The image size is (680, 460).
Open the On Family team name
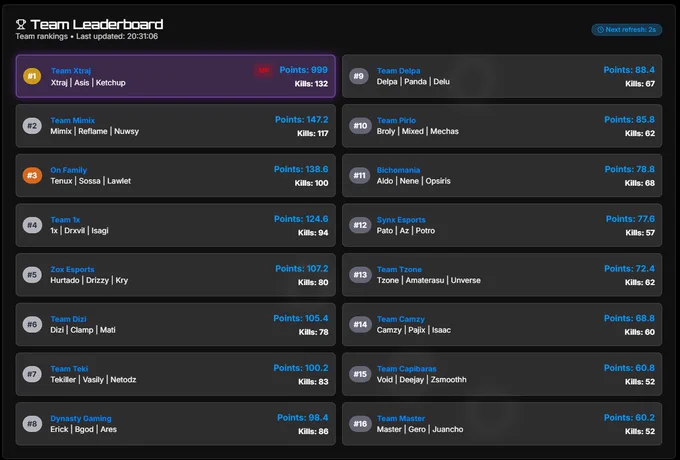coord(69,170)
